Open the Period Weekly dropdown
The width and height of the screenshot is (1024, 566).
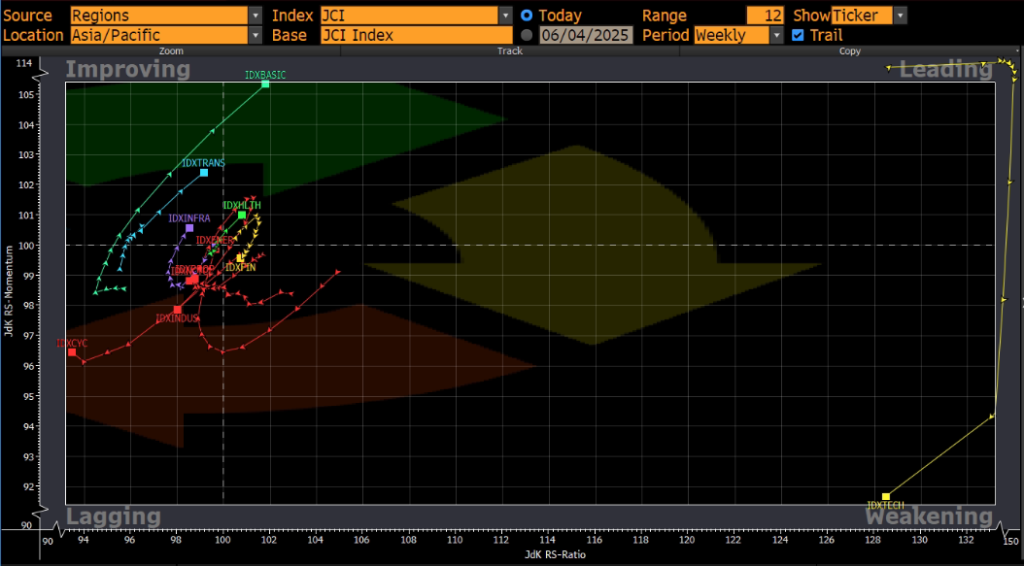[776, 35]
